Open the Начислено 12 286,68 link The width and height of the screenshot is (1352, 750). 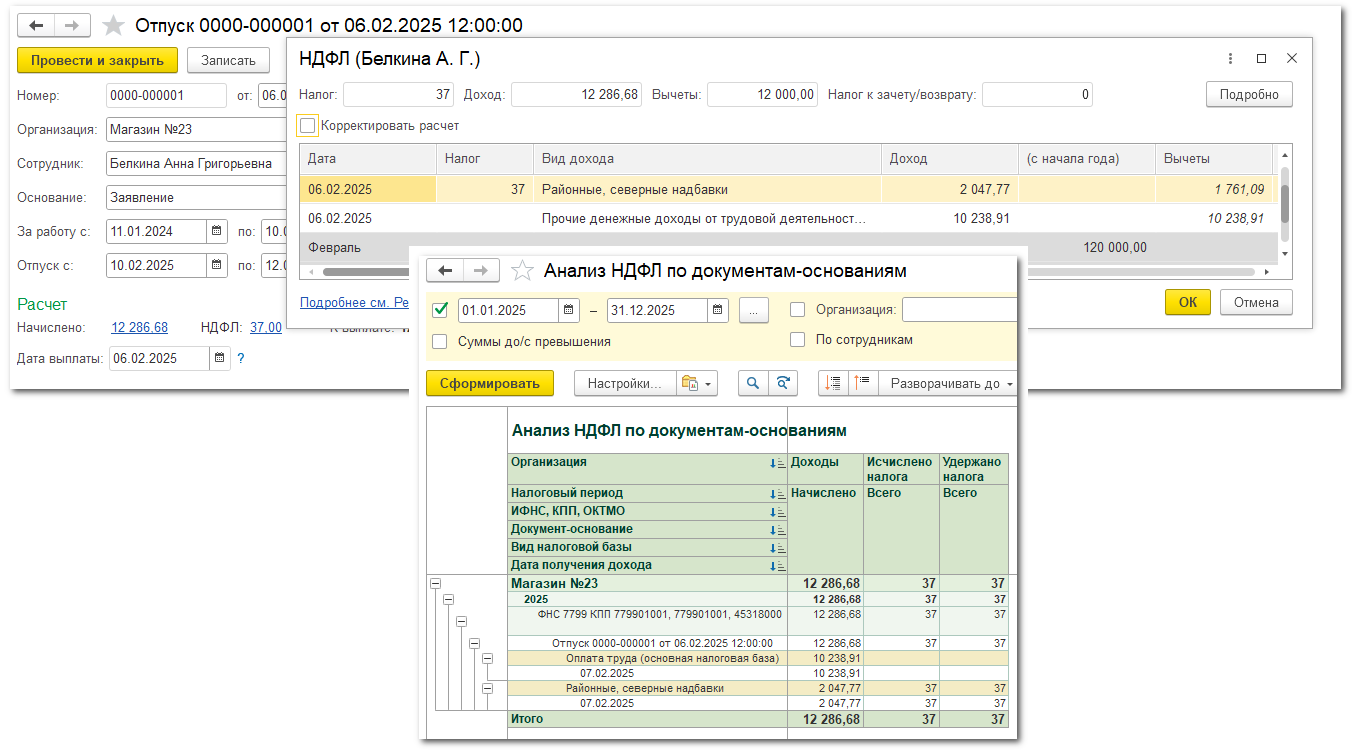(x=139, y=327)
